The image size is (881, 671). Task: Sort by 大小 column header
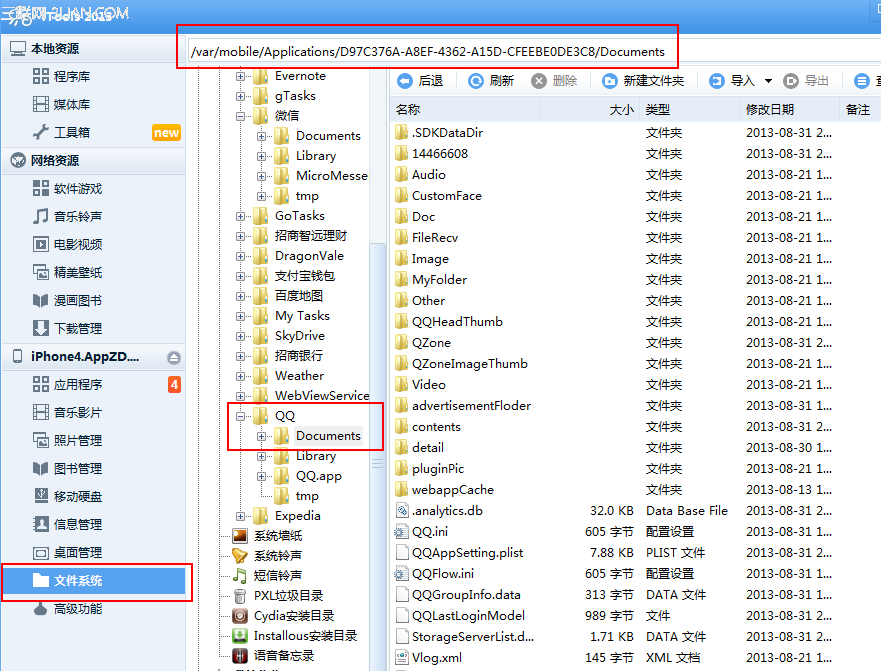click(x=589, y=110)
